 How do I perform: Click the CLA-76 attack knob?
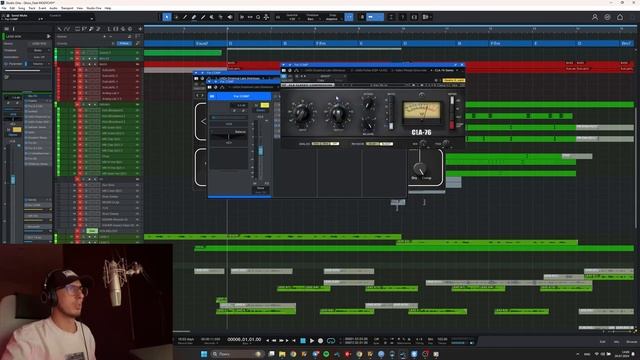click(x=368, y=104)
